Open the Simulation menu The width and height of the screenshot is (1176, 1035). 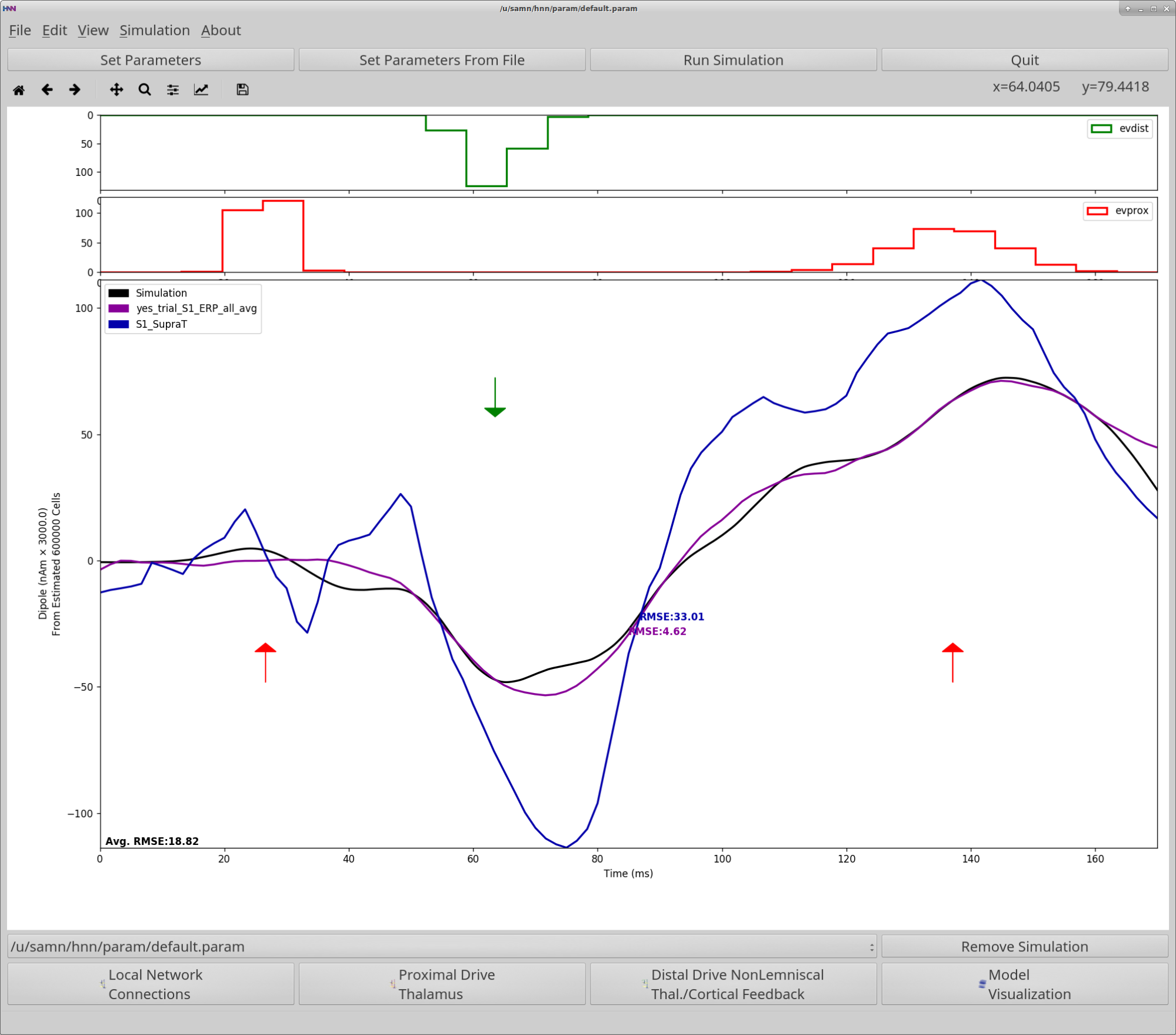click(x=154, y=31)
